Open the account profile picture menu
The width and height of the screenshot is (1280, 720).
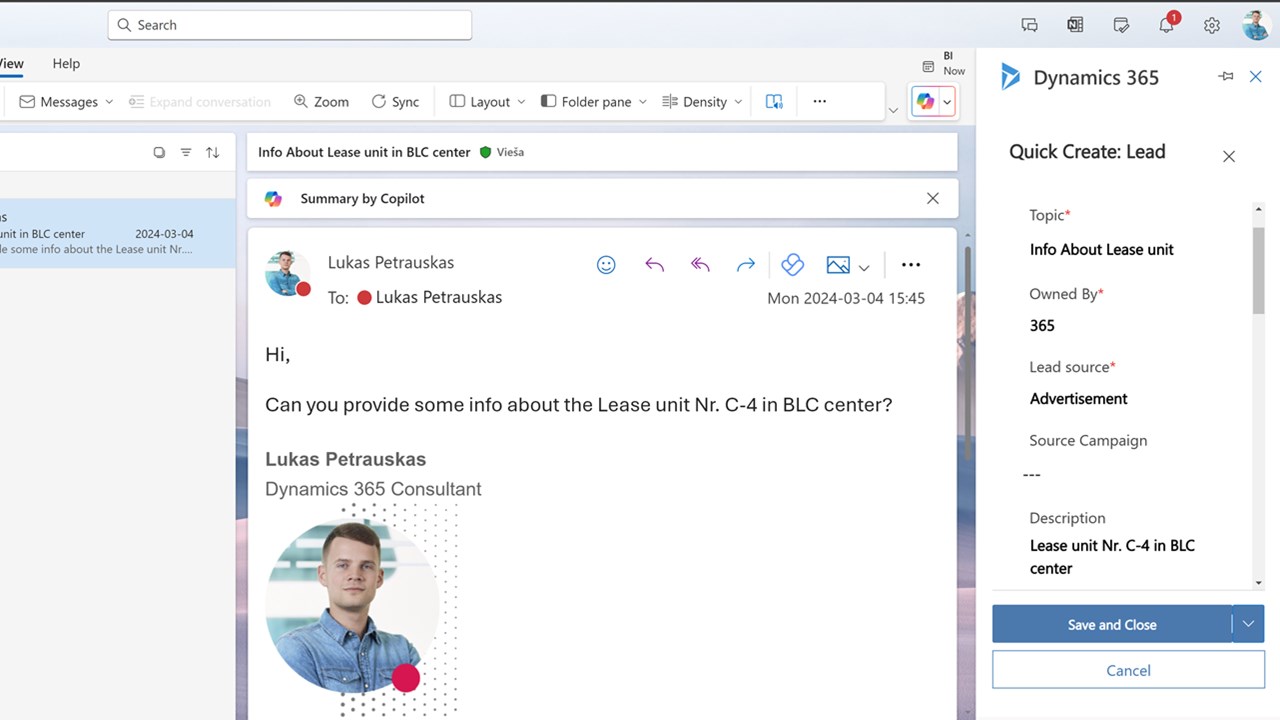pos(1257,25)
